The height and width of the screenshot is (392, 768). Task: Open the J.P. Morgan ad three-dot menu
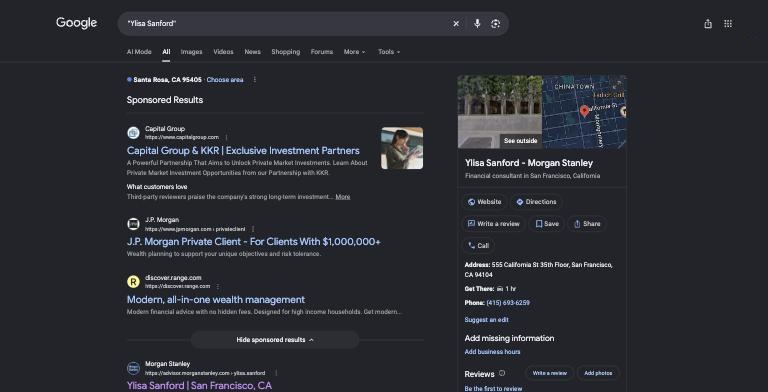pos(253,229)
